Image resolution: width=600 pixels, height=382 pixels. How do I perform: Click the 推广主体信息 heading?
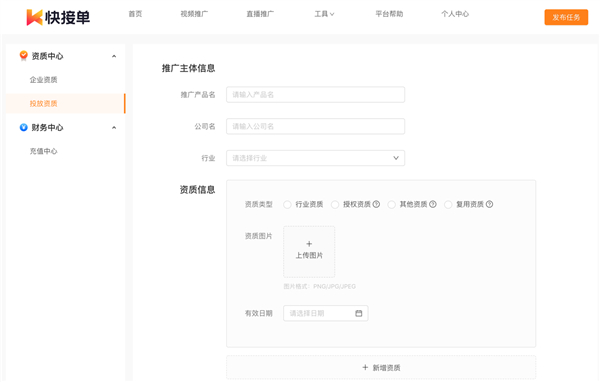(188, 69)
